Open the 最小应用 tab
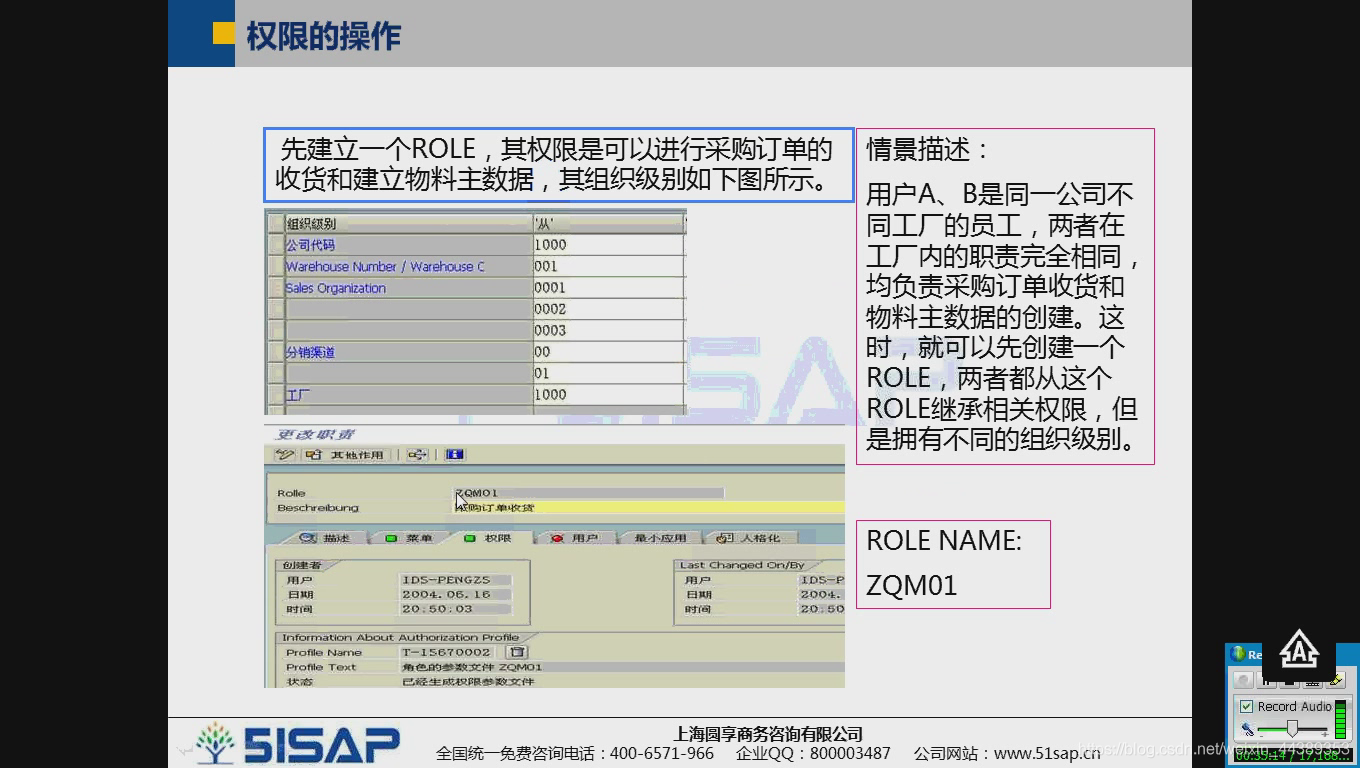This screenshot has height=768, width=1360. 660,538
